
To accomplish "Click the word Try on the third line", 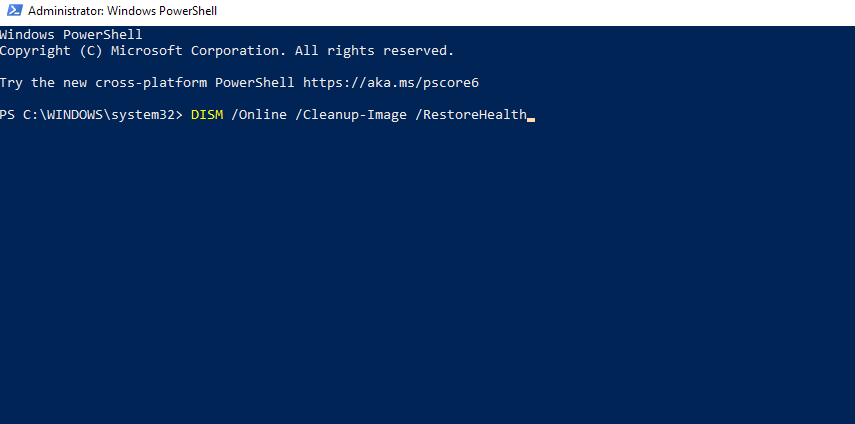I will pos(11,83).
